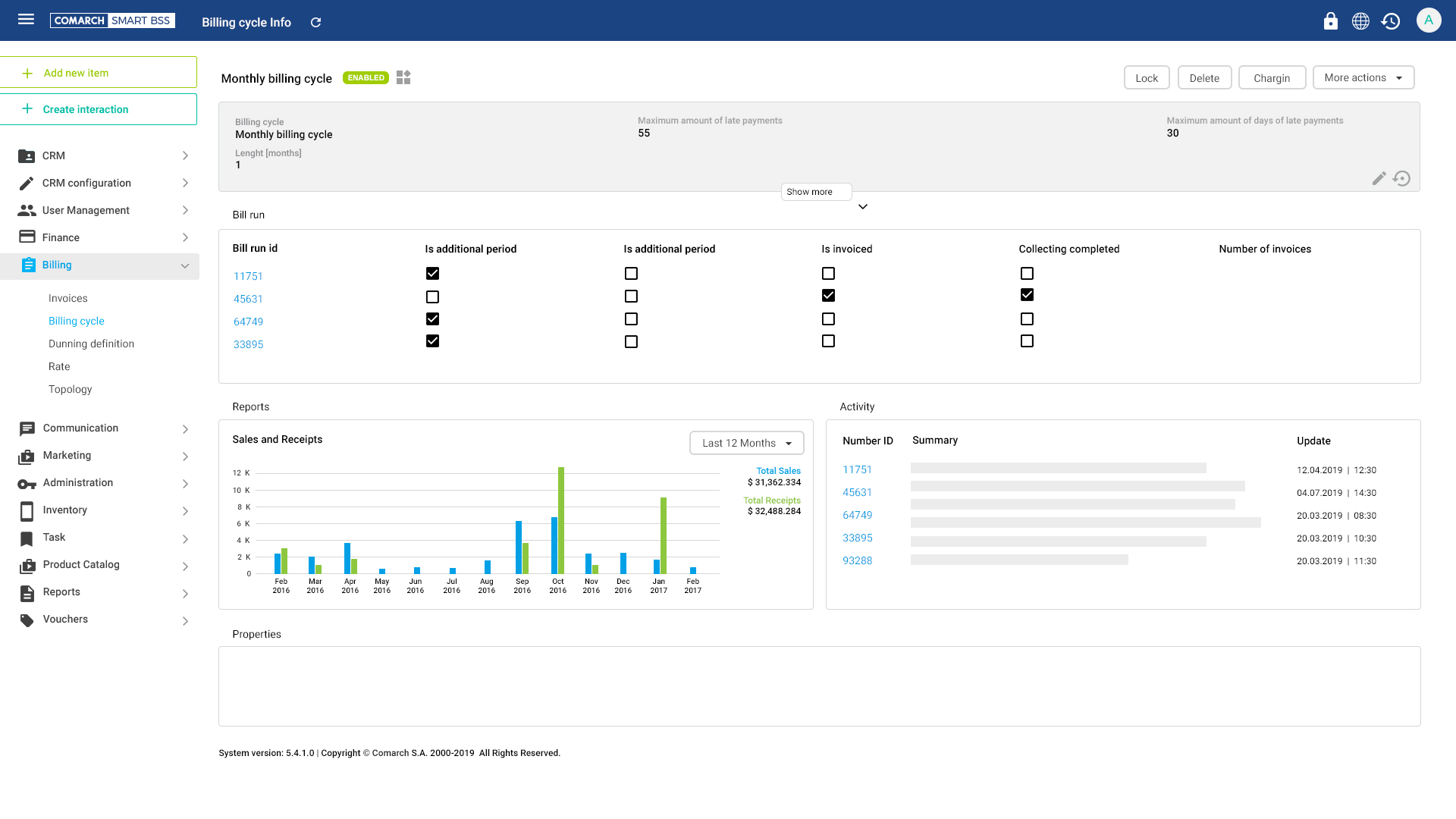Screen dimensions: 1456x819
Task: Click the Lock button
Action: click(x=1146, y=78)
